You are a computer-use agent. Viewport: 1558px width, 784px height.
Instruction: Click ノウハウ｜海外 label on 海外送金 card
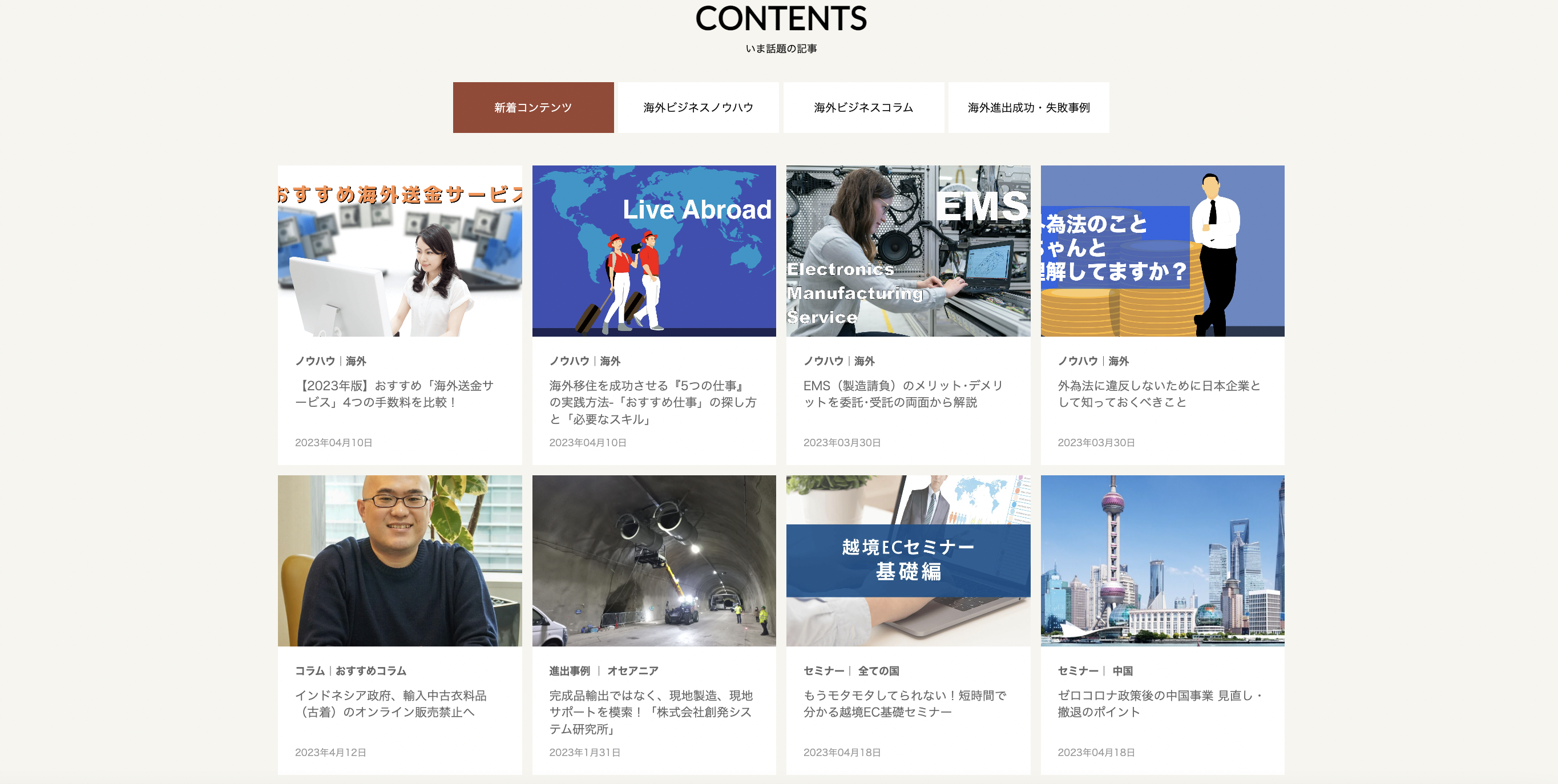331,361
